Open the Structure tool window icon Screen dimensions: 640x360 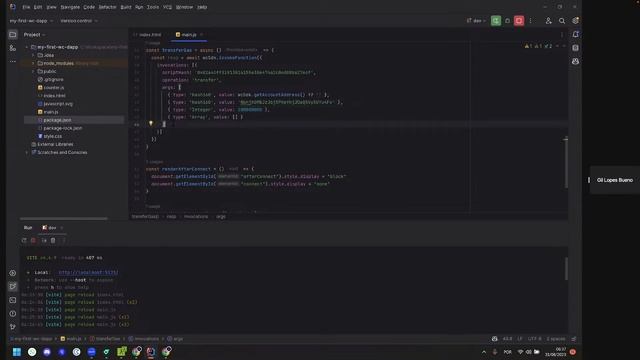[13, 48]
